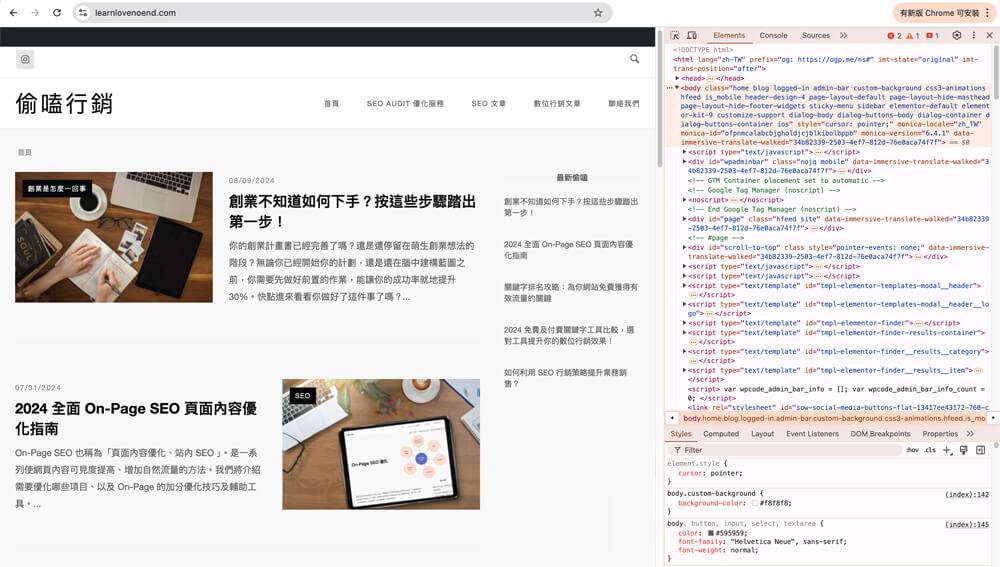Click the startup article desk thumbnail
The width and height of the screenshot is (1000, 567).
[x=114, y=237]
